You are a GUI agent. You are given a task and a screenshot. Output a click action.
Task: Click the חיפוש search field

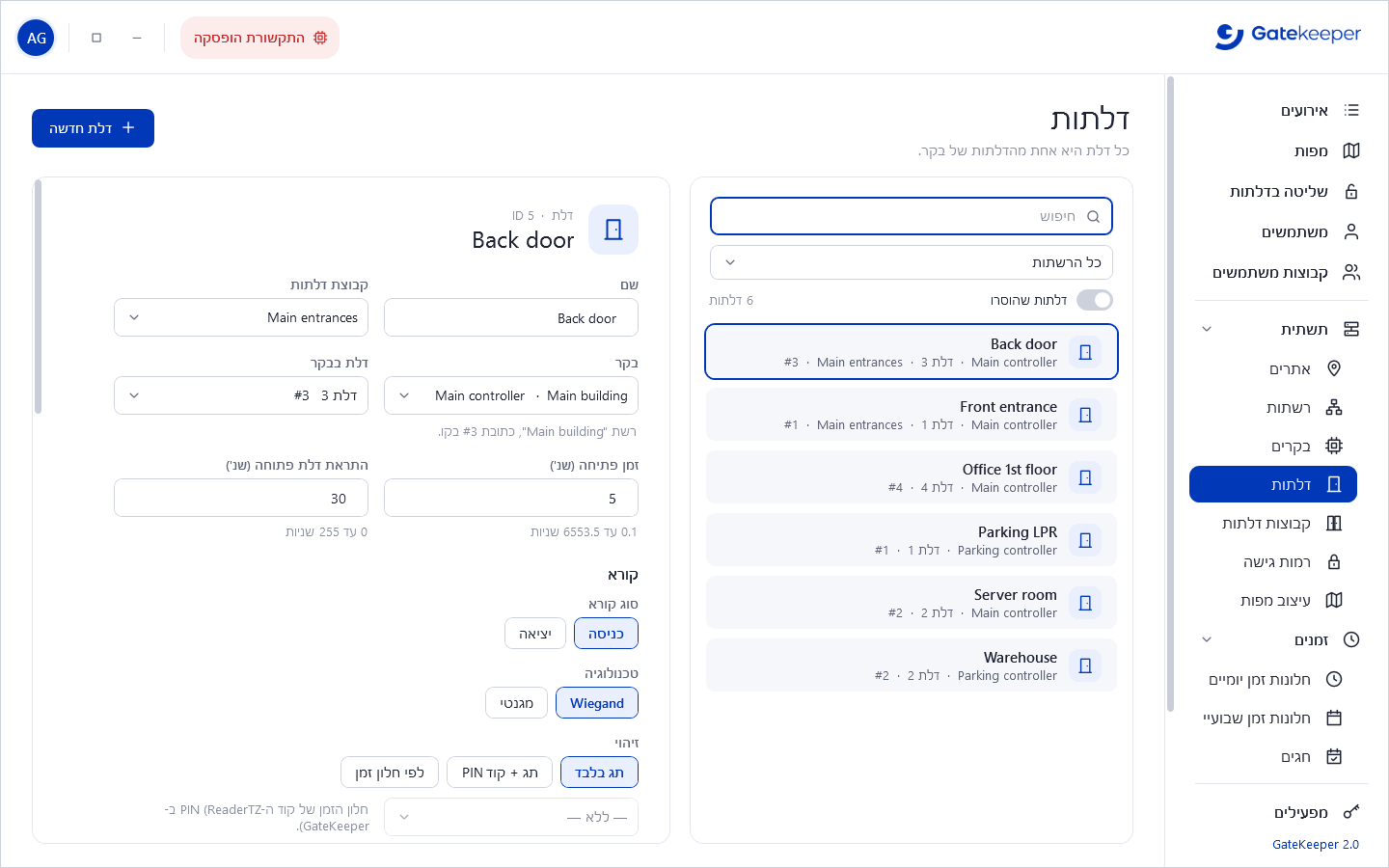click(912, 216)
